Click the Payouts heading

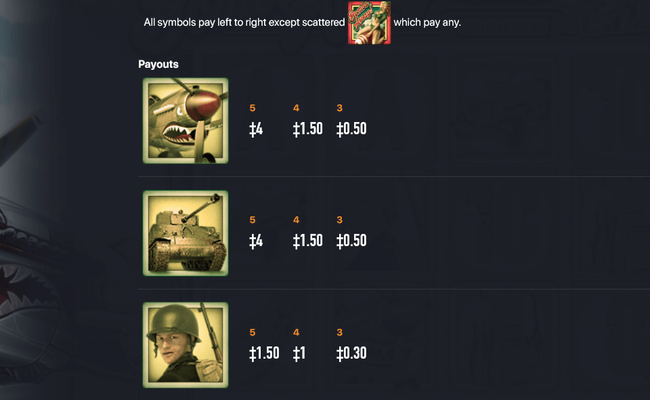pyautogui.click(x=158, y=64)
